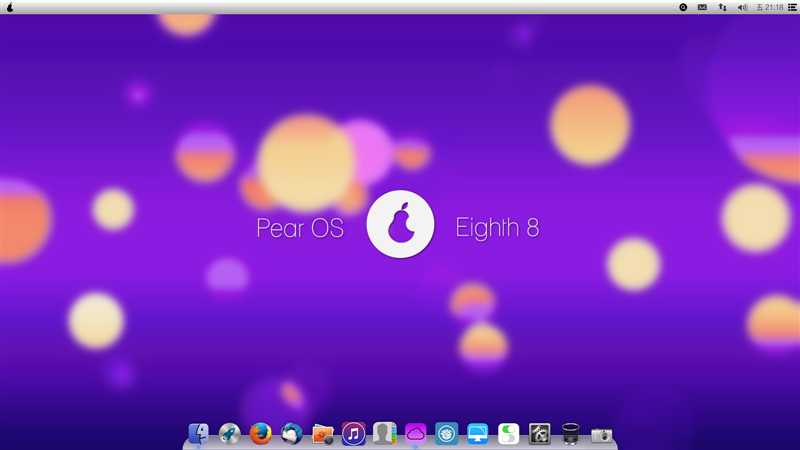Viewport: 800px width, 450px height.
Task: Open the mail envelope indicator in top bar
Action: coord(703,7)
